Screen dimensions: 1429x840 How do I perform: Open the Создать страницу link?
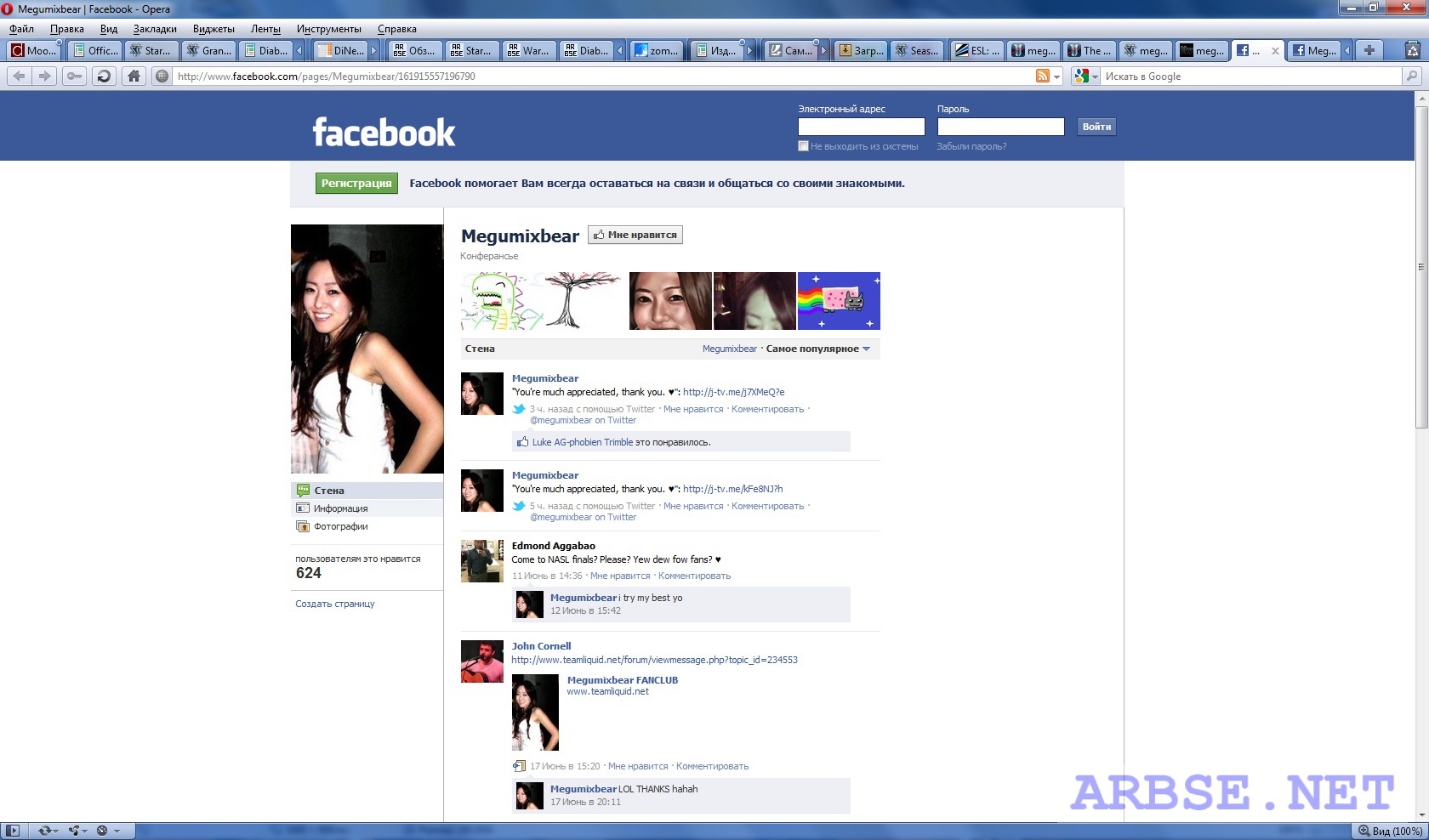[x=335, y=604]
